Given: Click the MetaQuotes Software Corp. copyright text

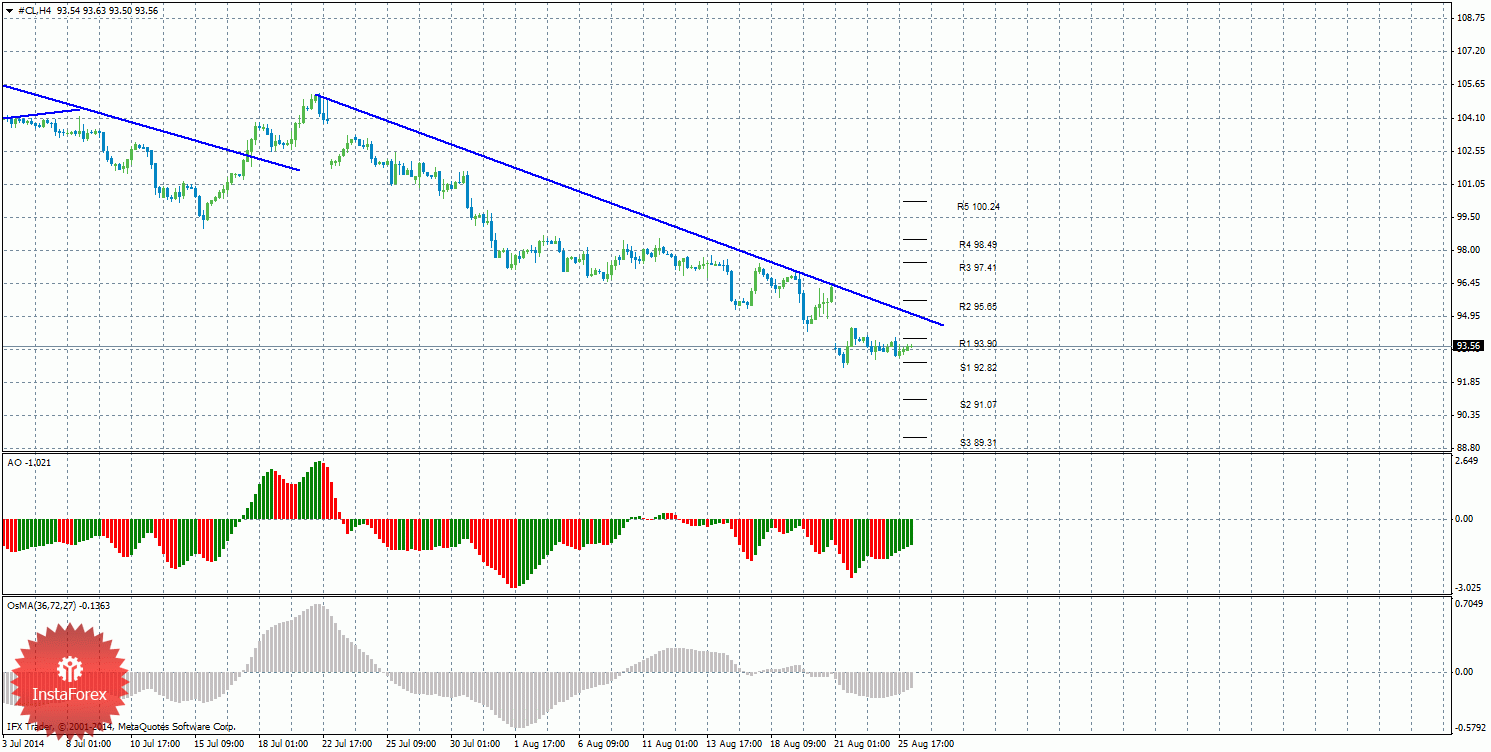Looking at the screenshot, I should pos(176,727).
